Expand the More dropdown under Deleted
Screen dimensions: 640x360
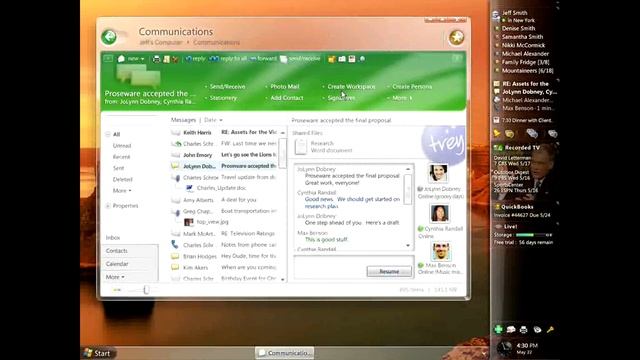coord(122,191)
